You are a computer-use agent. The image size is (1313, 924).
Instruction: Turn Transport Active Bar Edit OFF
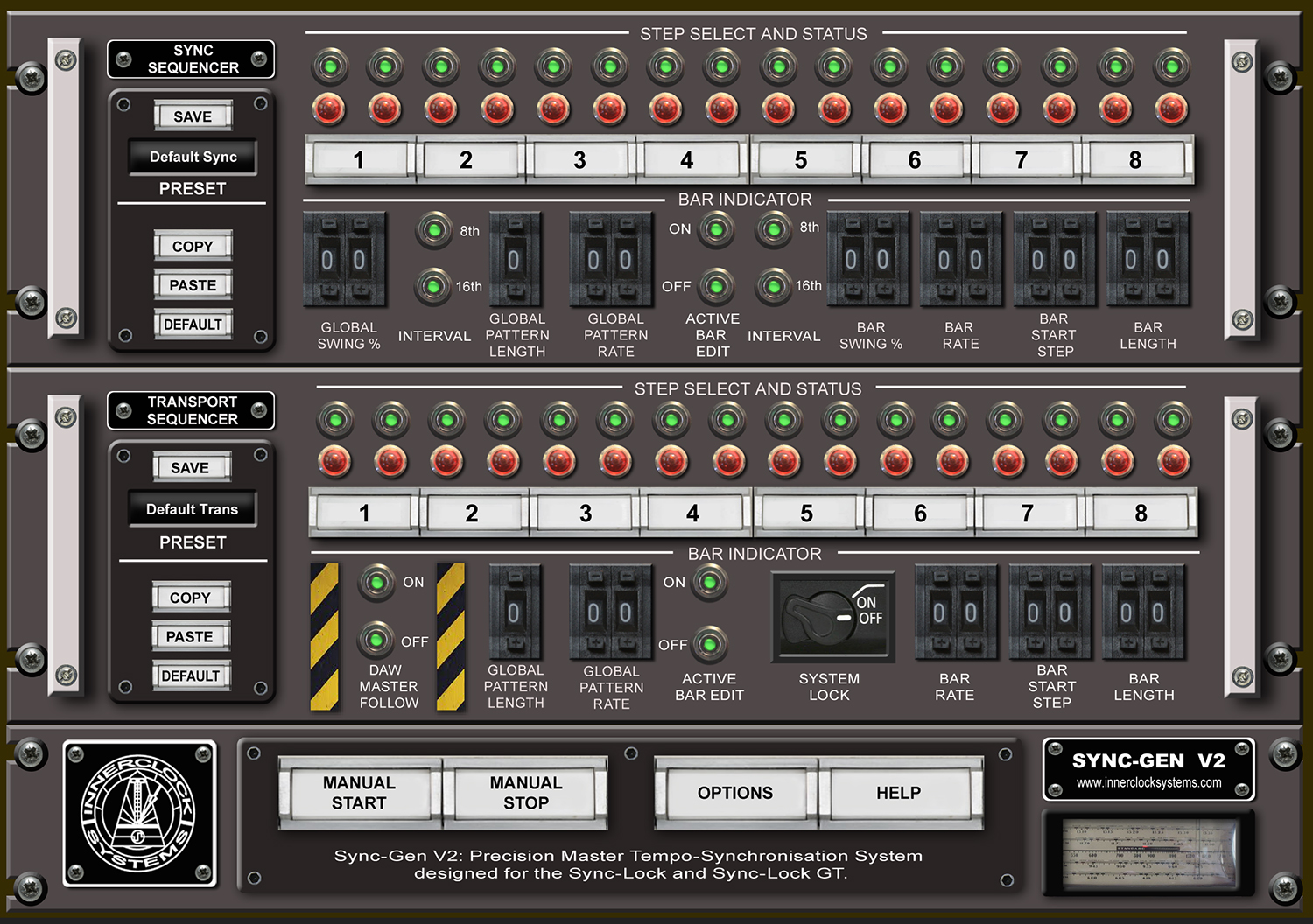click(710, 645)
